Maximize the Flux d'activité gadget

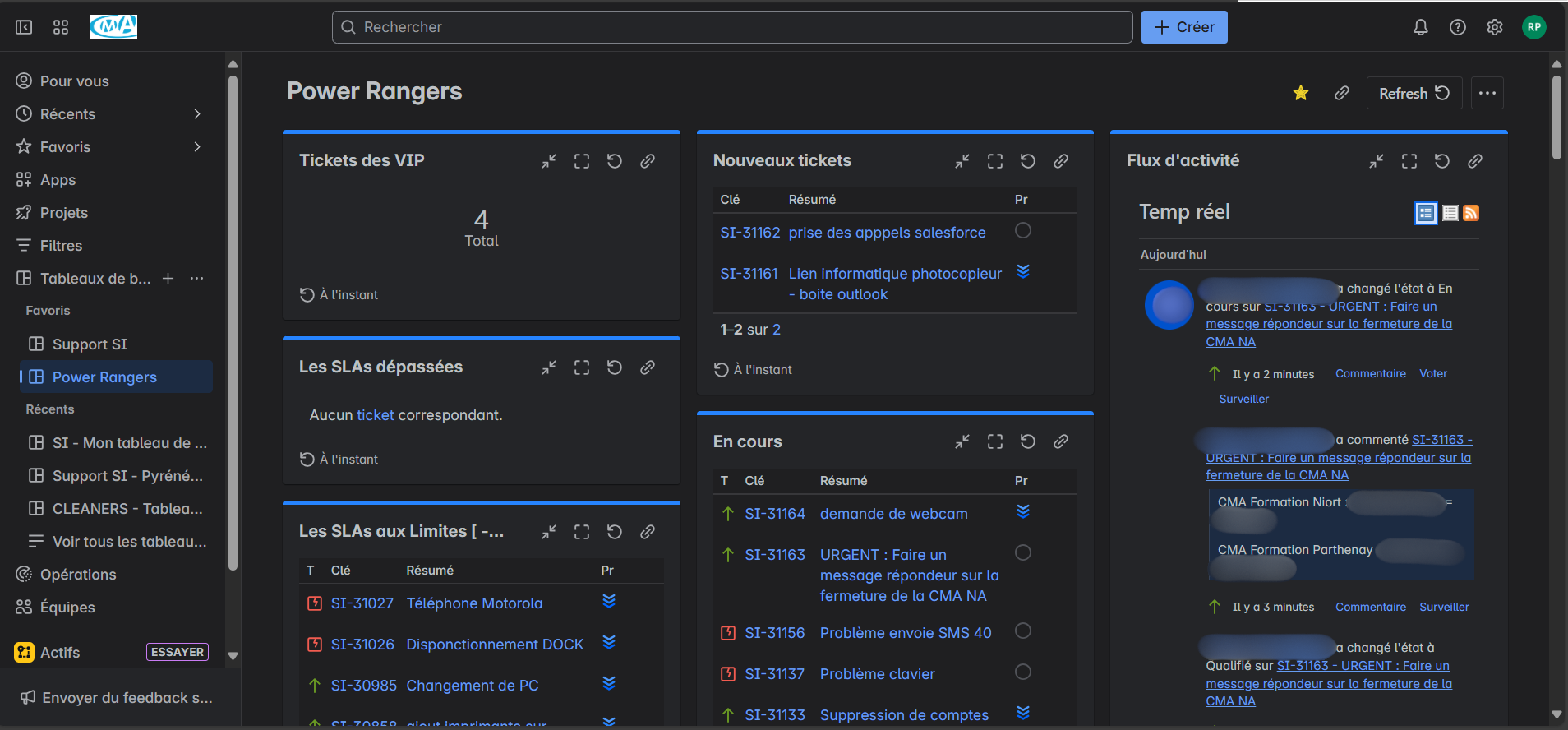tap(1409, 161)
